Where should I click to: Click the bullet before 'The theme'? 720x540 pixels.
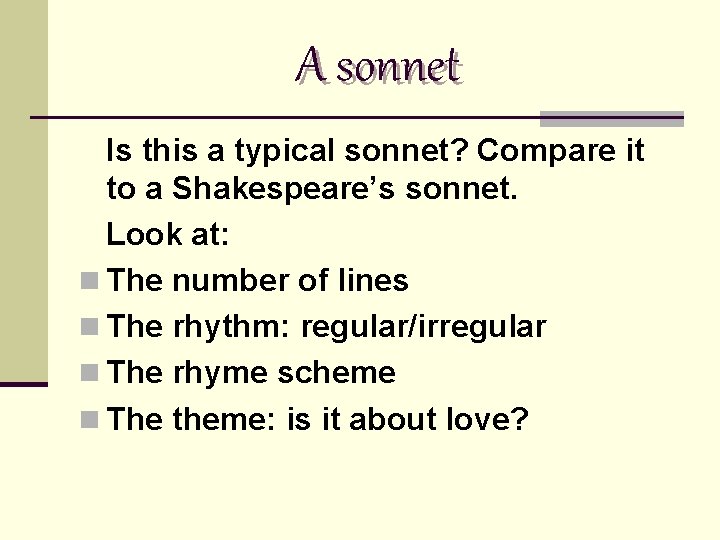90,419
